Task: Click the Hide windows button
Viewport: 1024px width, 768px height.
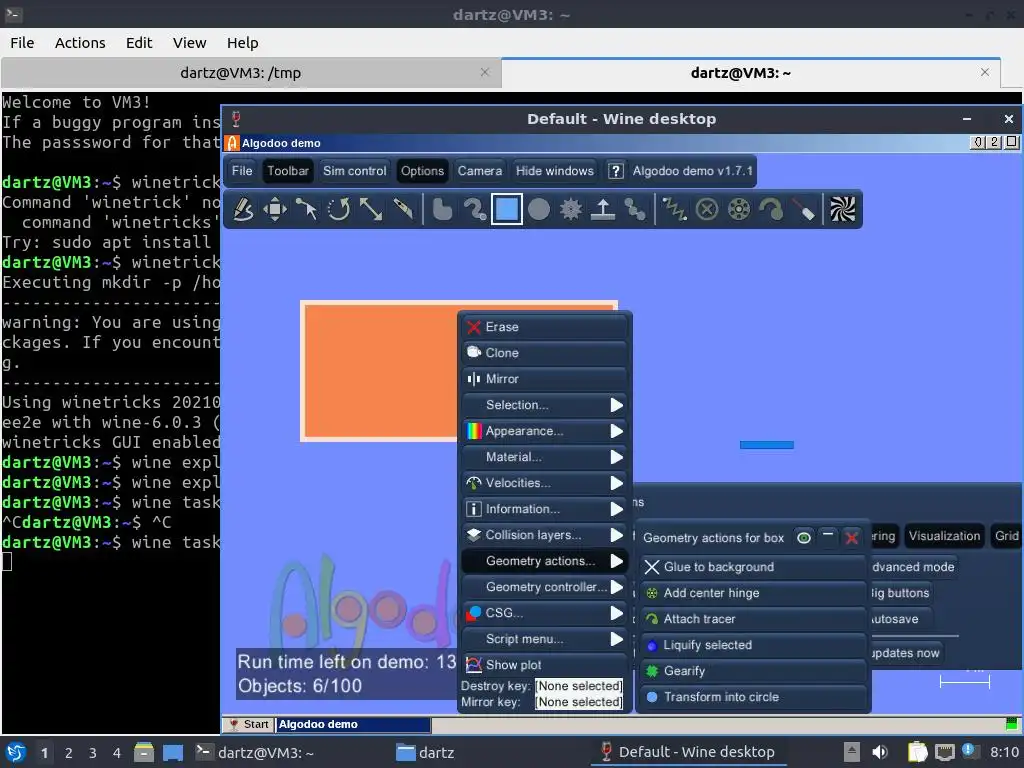Action: click(554, 171)
